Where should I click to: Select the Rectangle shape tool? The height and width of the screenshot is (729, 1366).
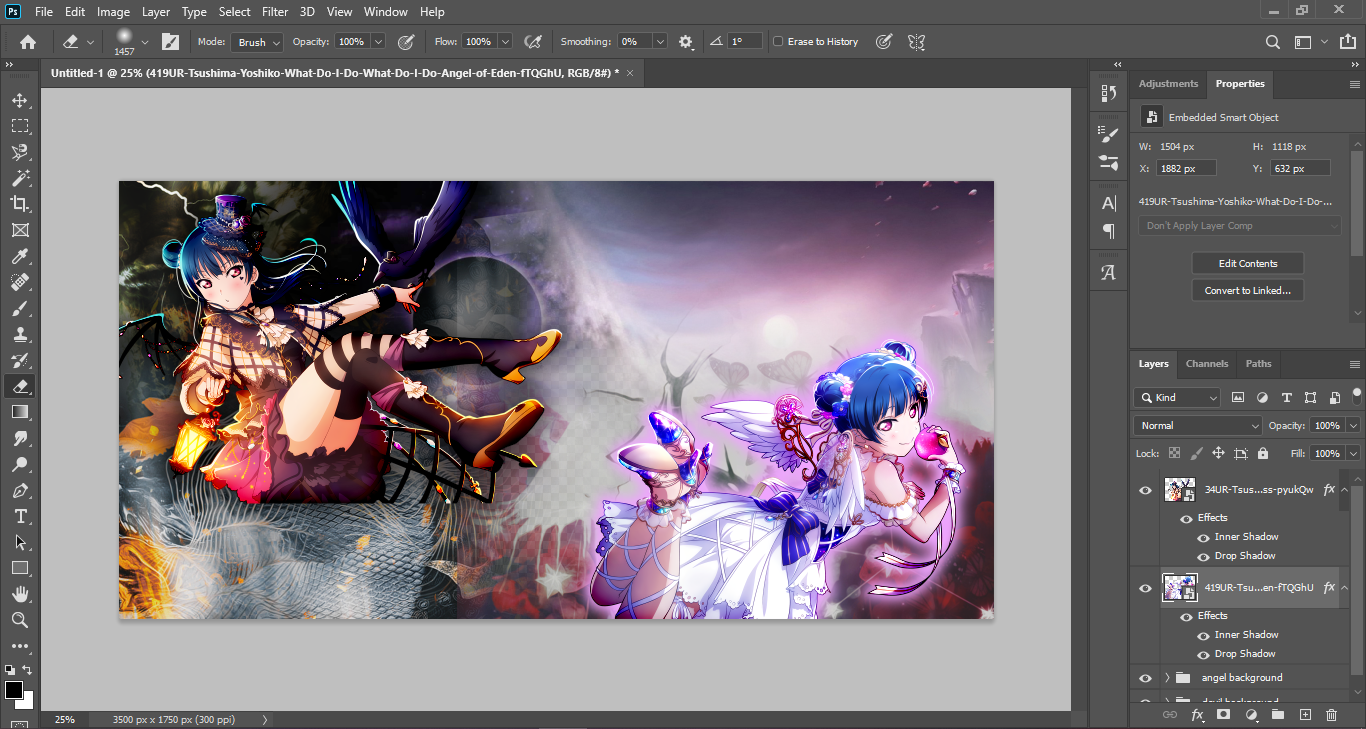tap(20, 568)
